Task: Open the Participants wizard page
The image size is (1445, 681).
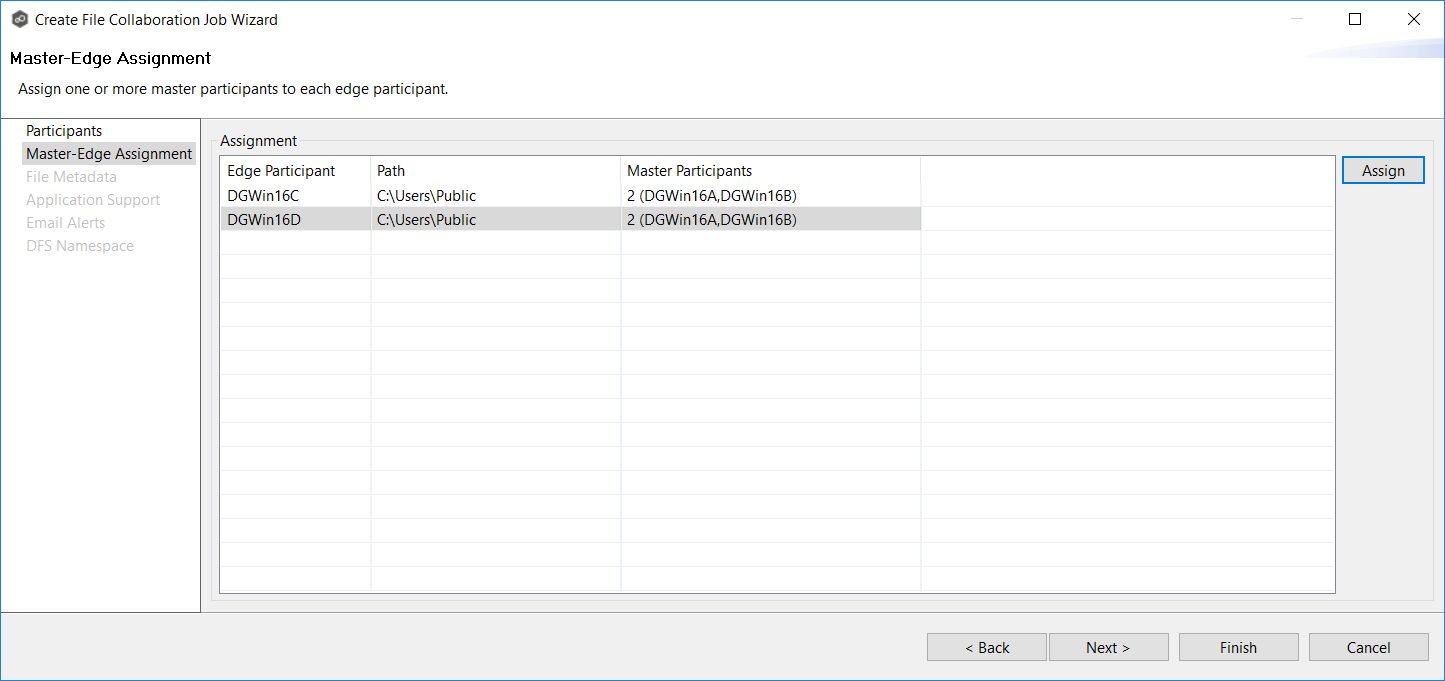Action: [x=64, y=131]
